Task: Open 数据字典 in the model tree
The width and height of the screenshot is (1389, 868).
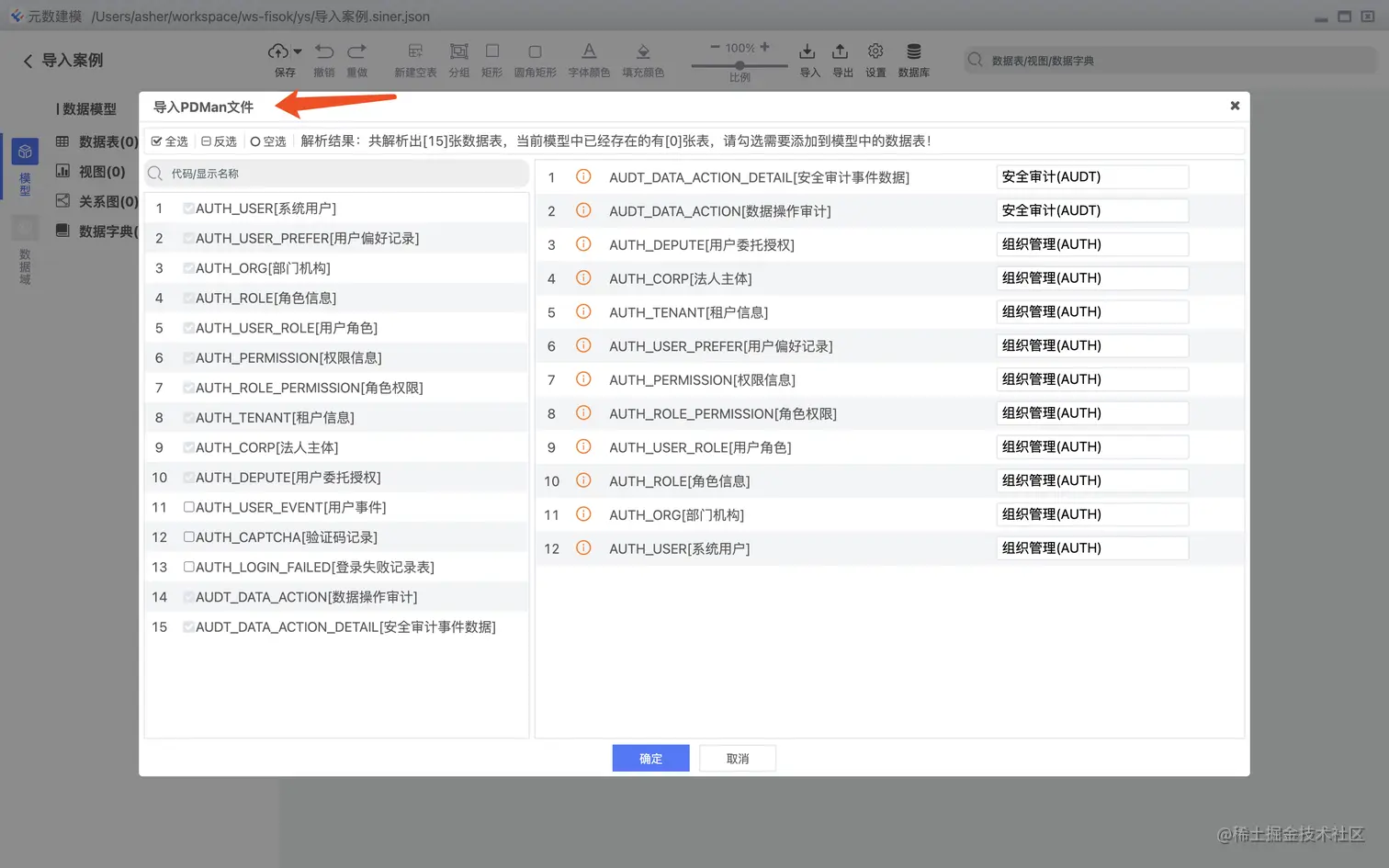Action: tap(96, 231)
